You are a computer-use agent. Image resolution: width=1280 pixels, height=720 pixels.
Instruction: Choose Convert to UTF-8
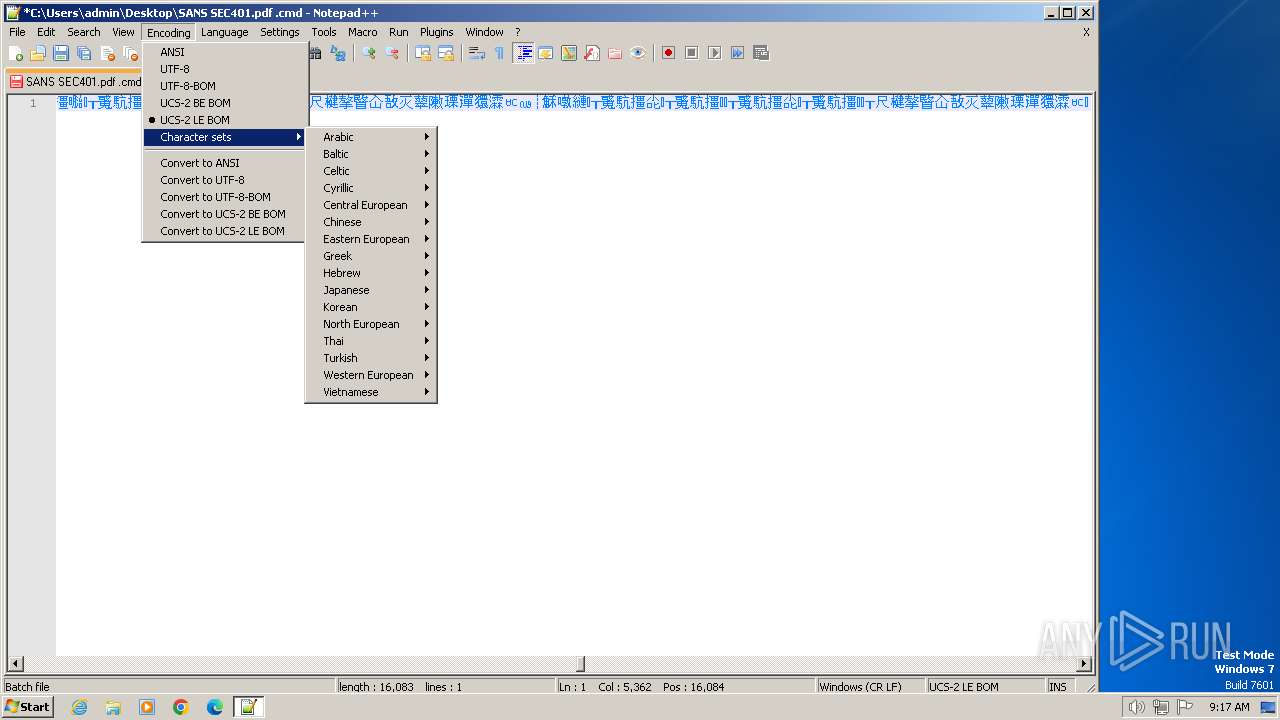tap(225, 180)
